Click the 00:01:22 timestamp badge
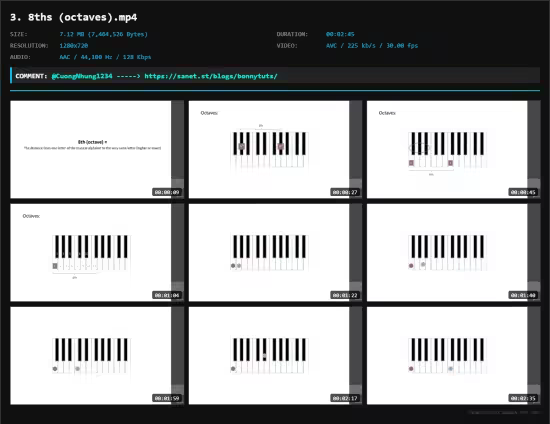550x424 pixels. tap(345, 295)
